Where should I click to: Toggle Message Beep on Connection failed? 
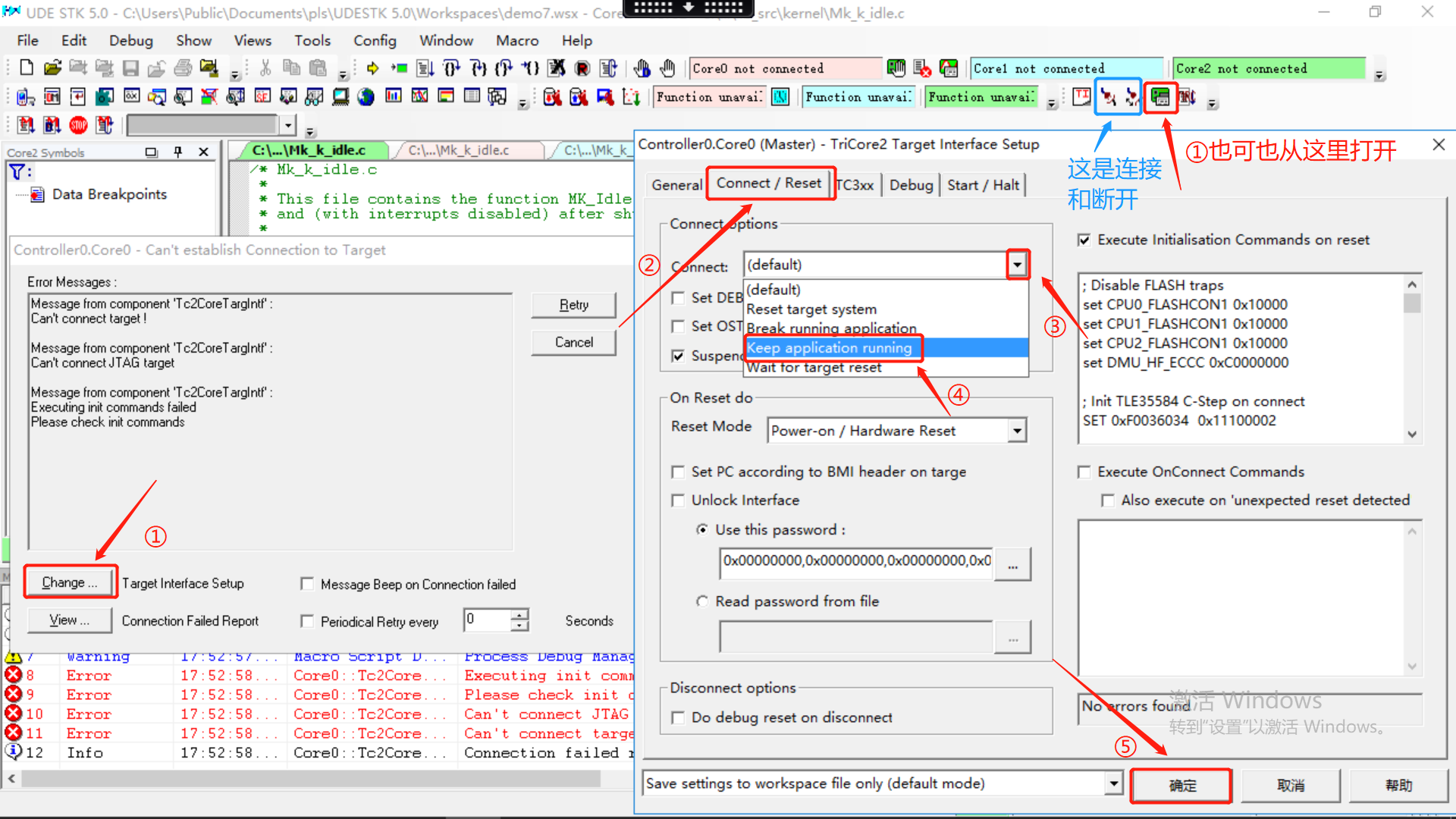point(307,584)
